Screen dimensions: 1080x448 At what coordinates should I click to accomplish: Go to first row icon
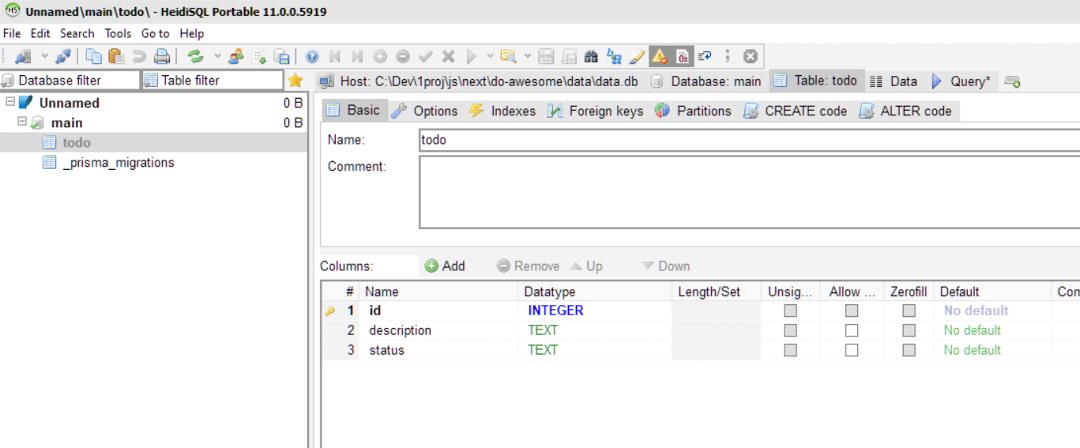point(335,56)
